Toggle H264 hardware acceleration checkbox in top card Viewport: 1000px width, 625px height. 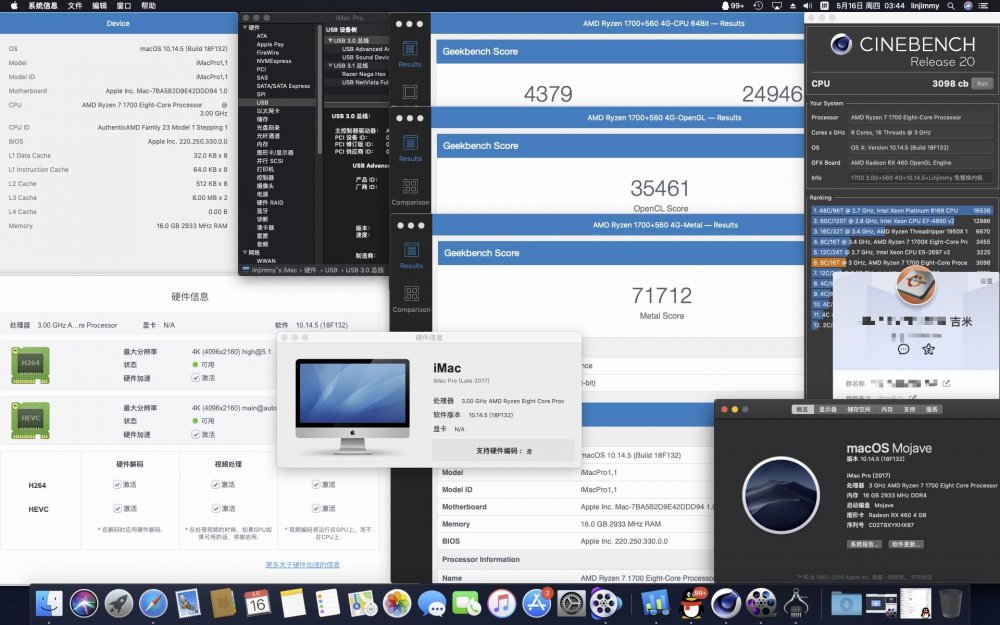(x=195, y=378)
